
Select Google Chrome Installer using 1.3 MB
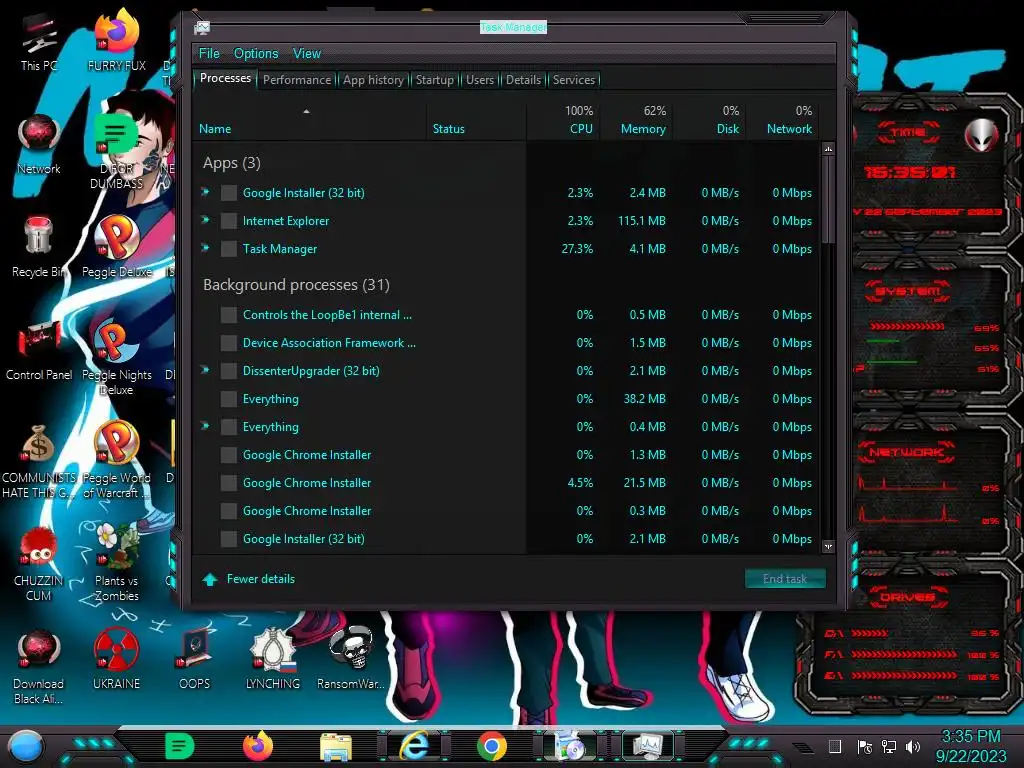pos(505,455)
